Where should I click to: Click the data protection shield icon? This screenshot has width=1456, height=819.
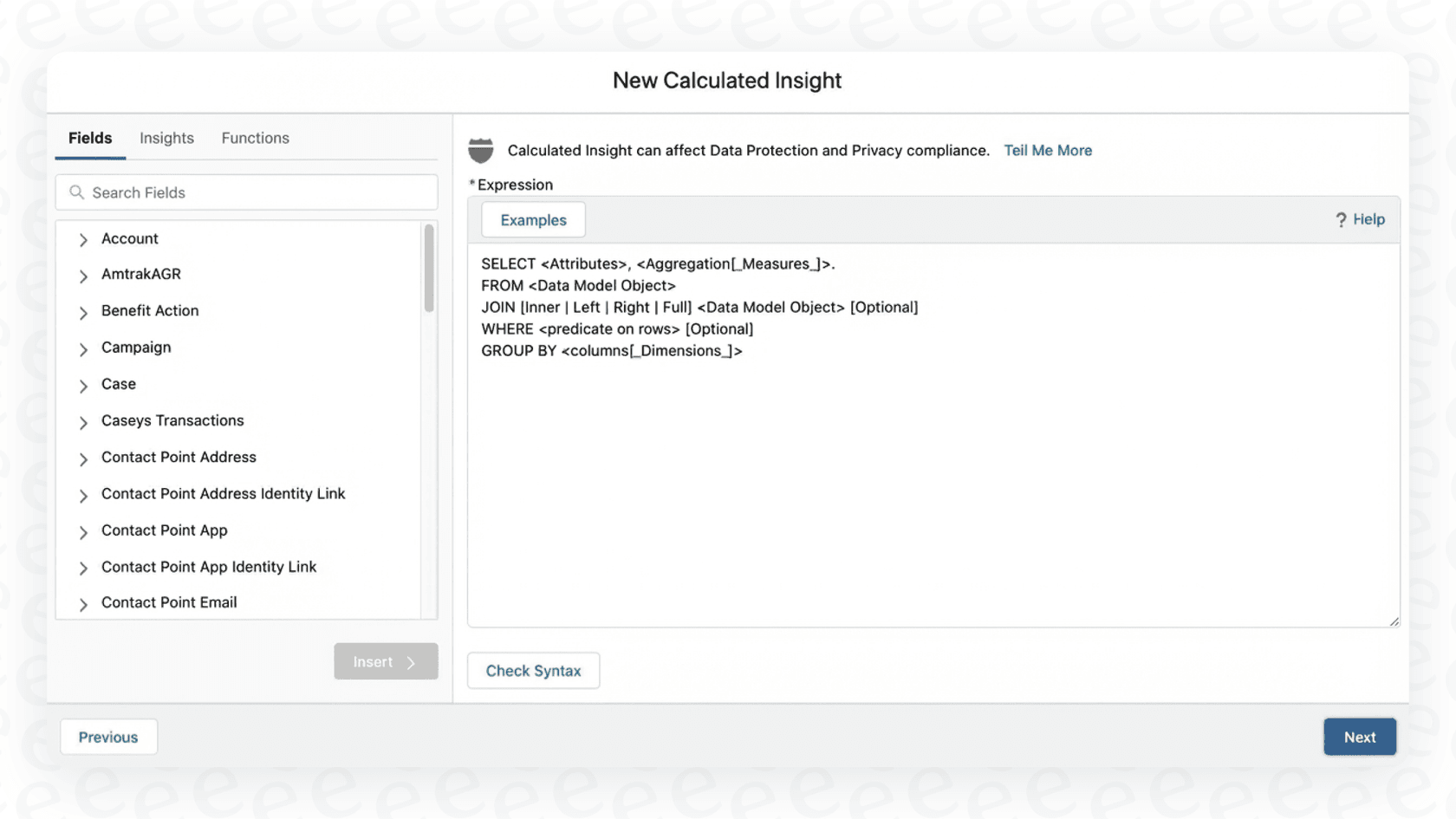pyautogui.click(x=481, y=150)
